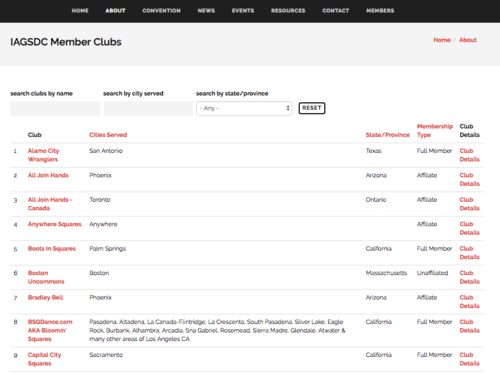Focus the search by city served field
Screen dimensions: 500x374
[148, 108]
